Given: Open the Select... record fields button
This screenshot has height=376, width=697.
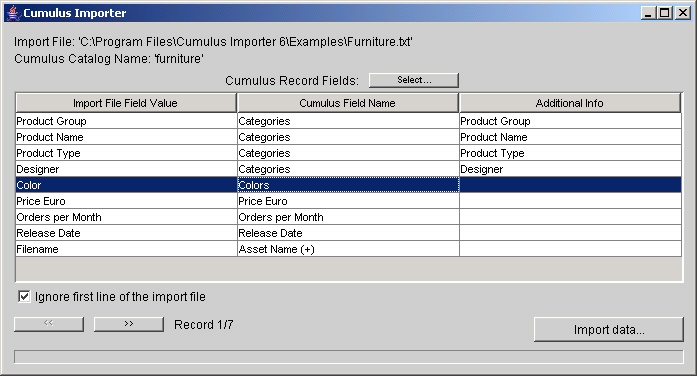Looking at the screenshot, I should click(413, 80).
